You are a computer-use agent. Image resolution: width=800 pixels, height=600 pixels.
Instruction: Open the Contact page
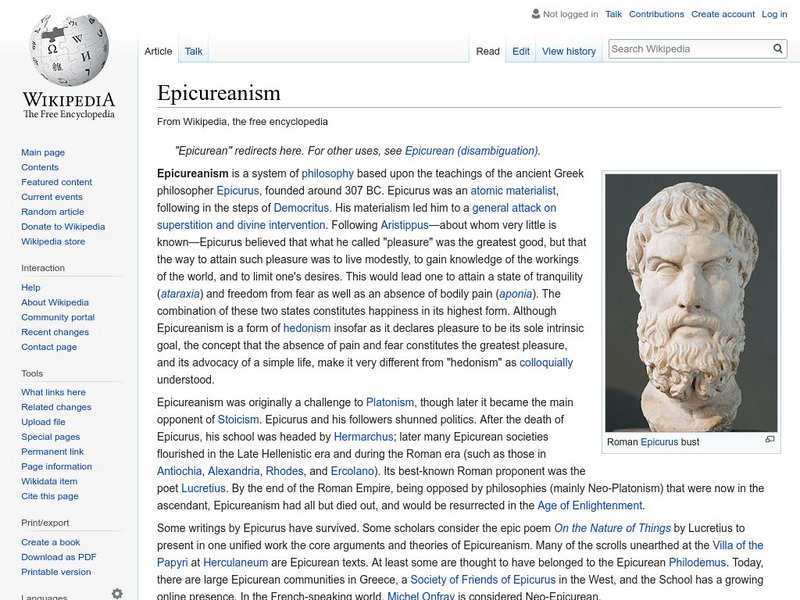pyautogui.click(x=49, y=347)
